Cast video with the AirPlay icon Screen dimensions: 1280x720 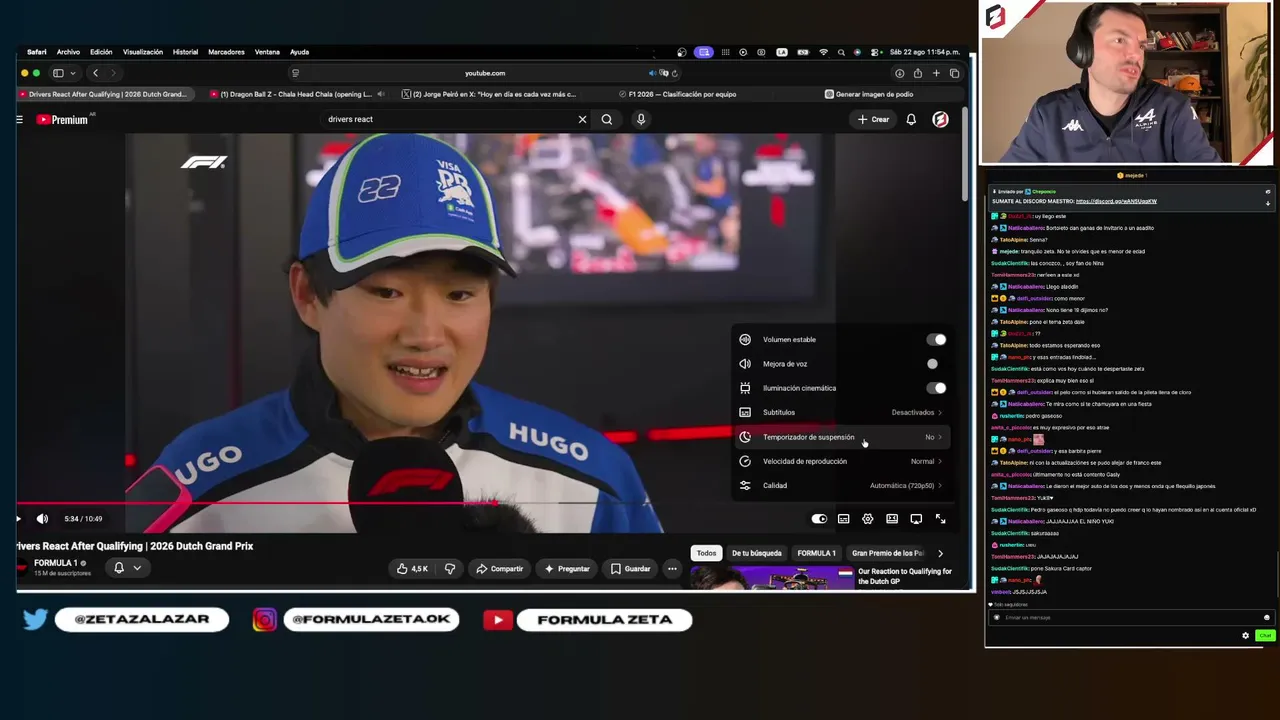coord(916,519)
